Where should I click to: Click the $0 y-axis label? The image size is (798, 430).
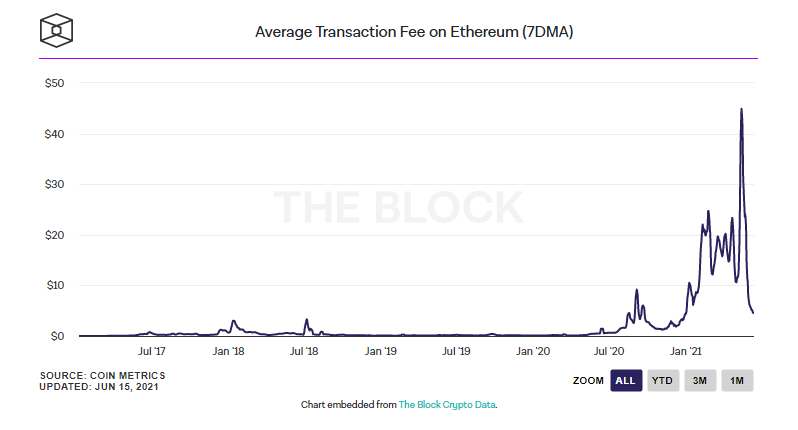pos(58,336)
